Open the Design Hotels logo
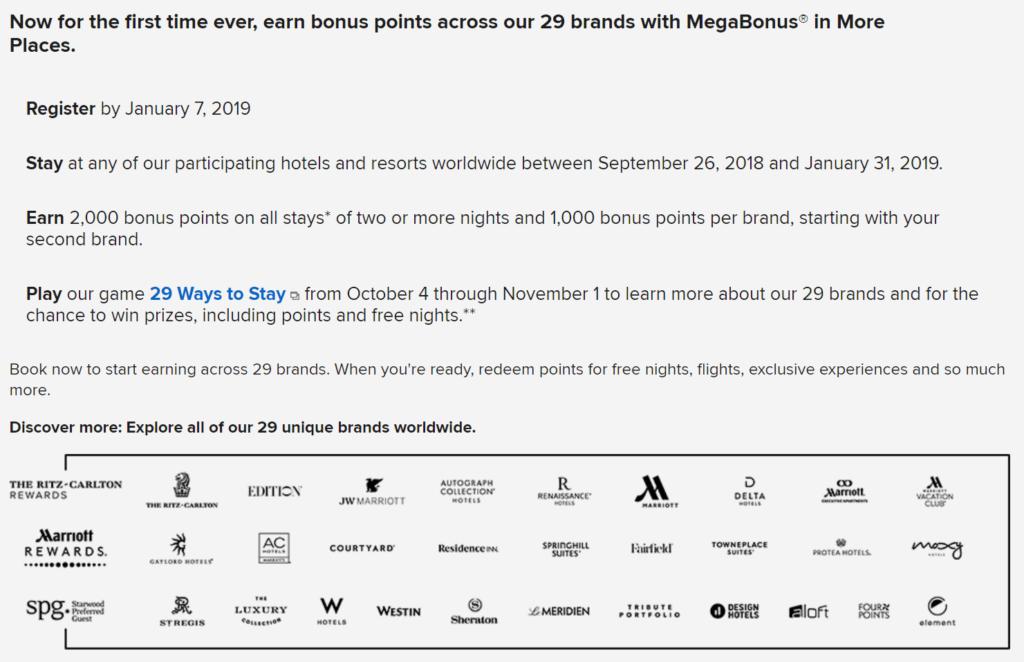The width and height of the screenshot is (1024, 662). tap(734, 611)
